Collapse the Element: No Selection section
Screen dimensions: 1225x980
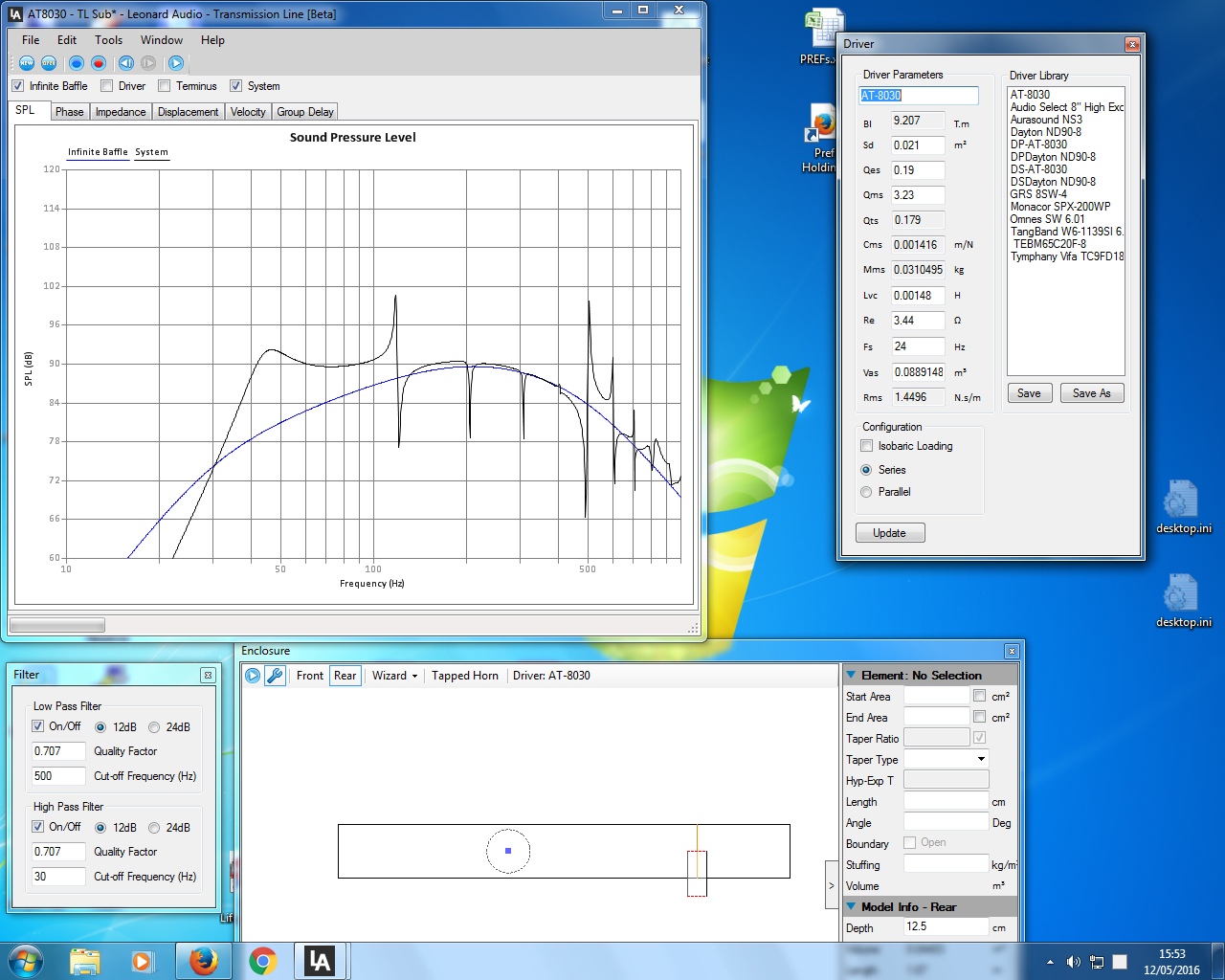[x=851, y=676]
